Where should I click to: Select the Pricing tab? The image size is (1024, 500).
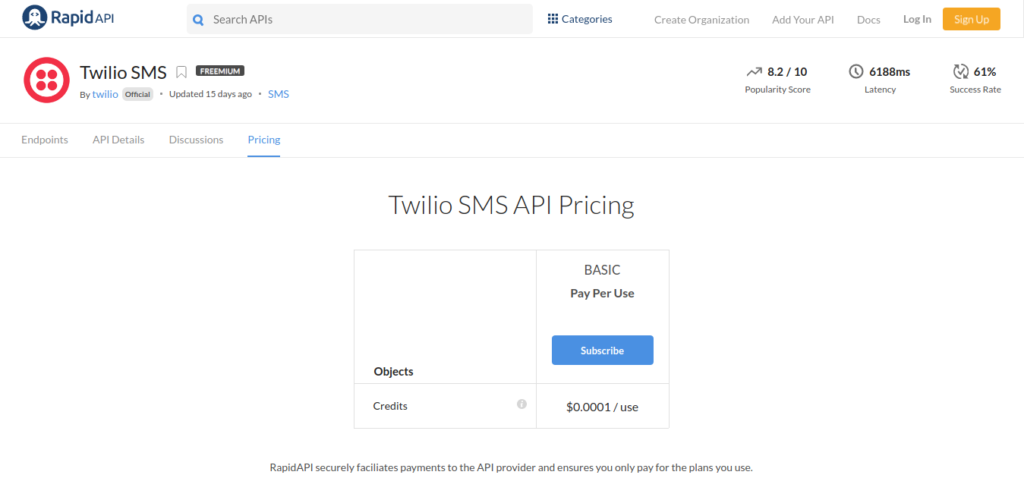click(x=264, y=140)
